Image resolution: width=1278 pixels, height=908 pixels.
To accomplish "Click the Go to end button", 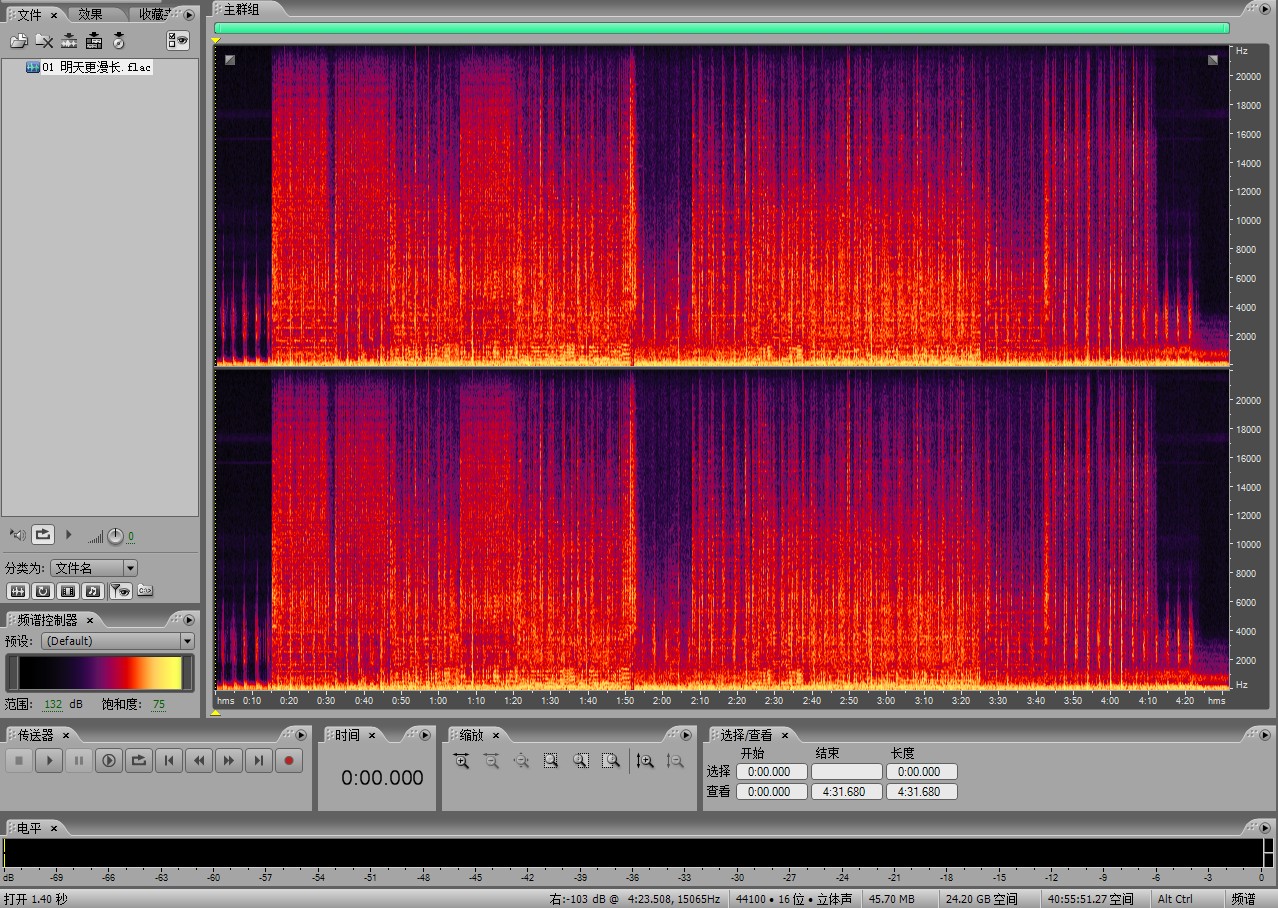I will click(x=259, y=761).
